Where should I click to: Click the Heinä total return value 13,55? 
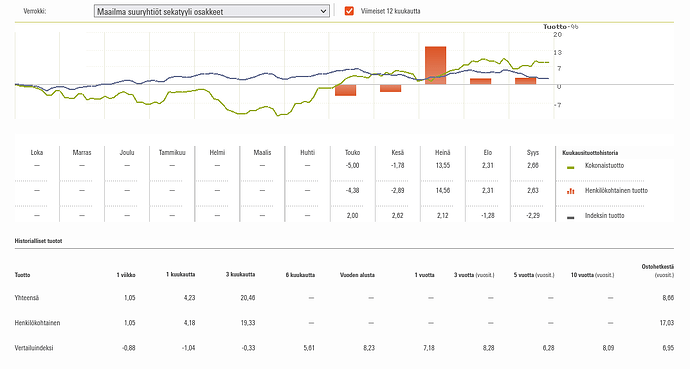point(443,166)
